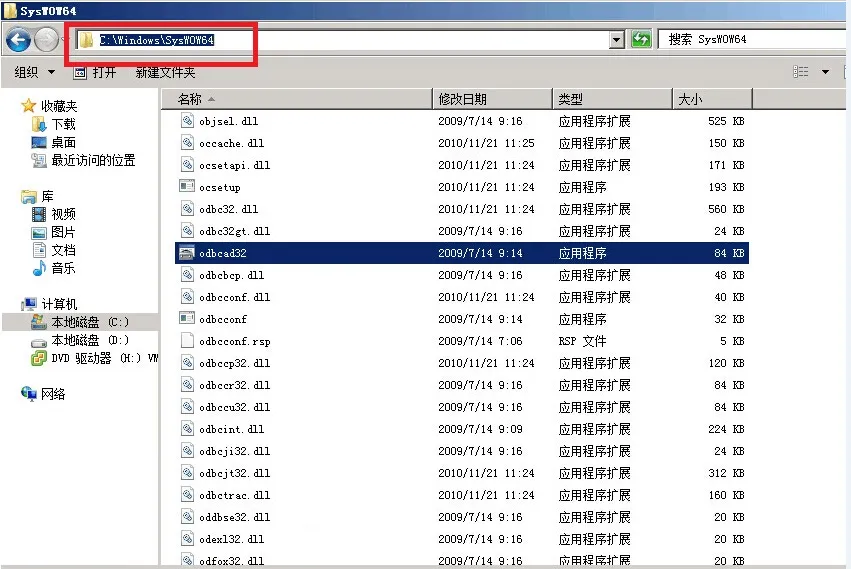Screen dimensions: 851x569
Task: Click the Back navigation arrow button
Action: (18, 40)
